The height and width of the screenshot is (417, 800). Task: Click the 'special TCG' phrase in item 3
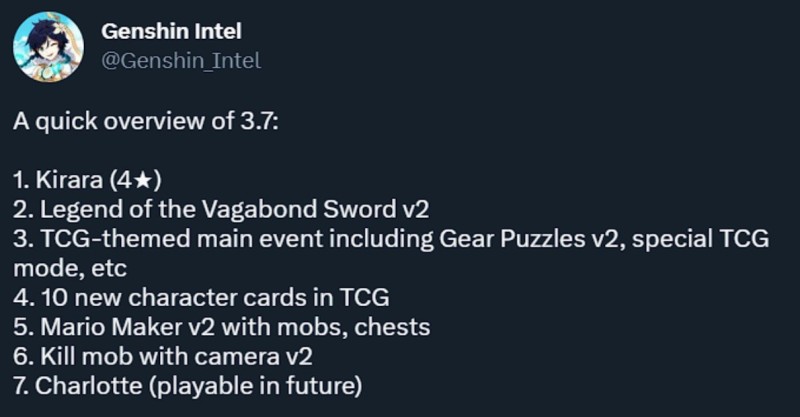[x=700, y=239]
